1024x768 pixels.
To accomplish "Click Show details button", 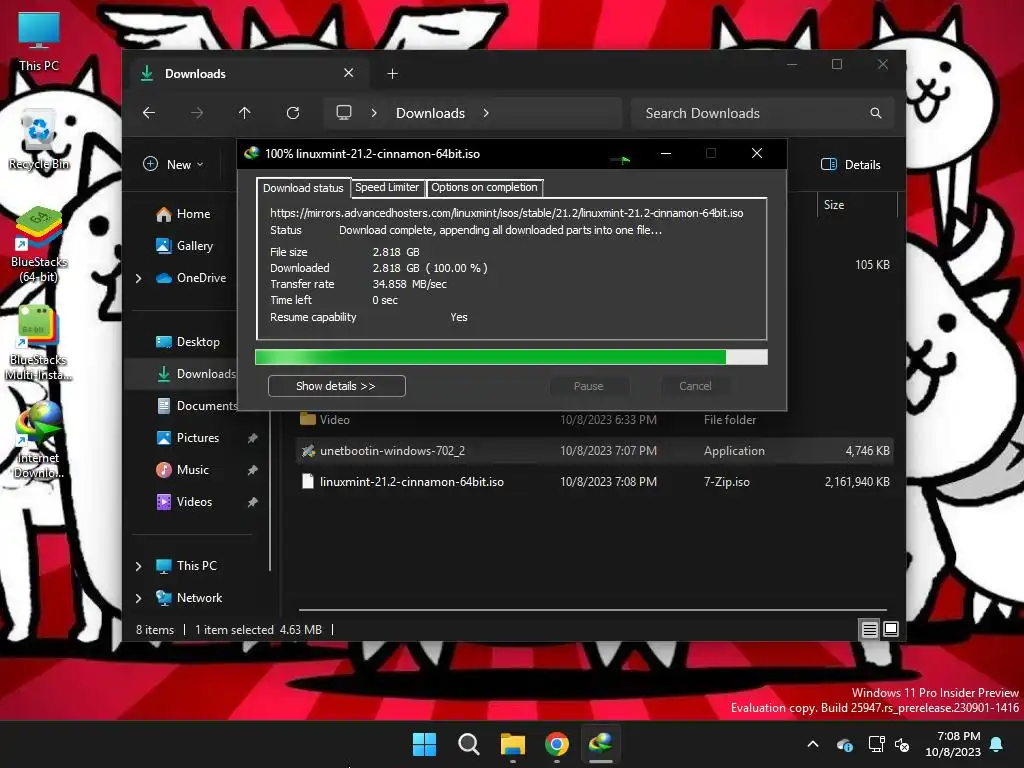I will pos(336,386).
